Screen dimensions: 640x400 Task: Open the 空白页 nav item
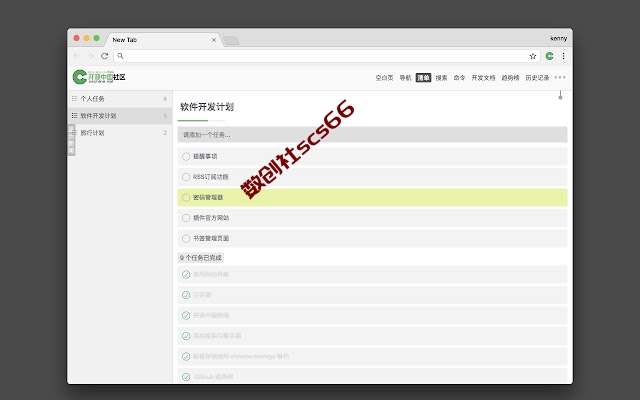point(384,78)
